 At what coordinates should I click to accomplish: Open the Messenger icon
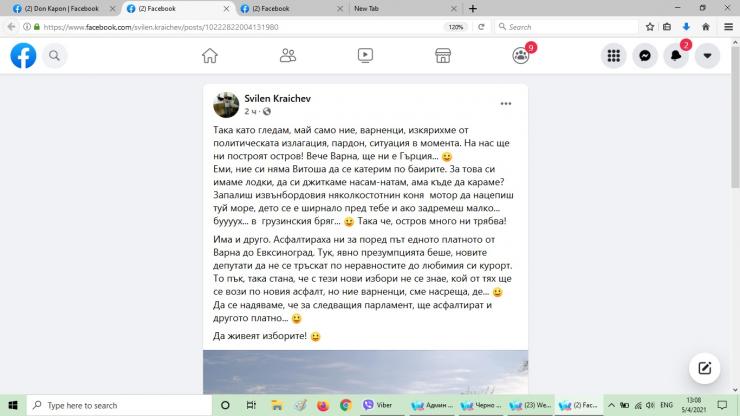click(645, 56)
